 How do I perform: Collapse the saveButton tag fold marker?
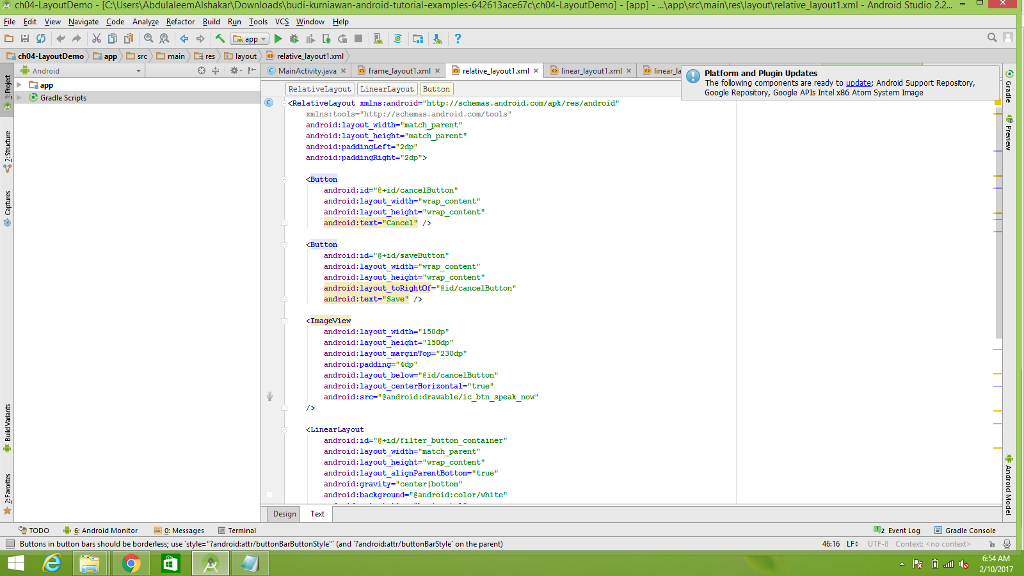(285, 245)
